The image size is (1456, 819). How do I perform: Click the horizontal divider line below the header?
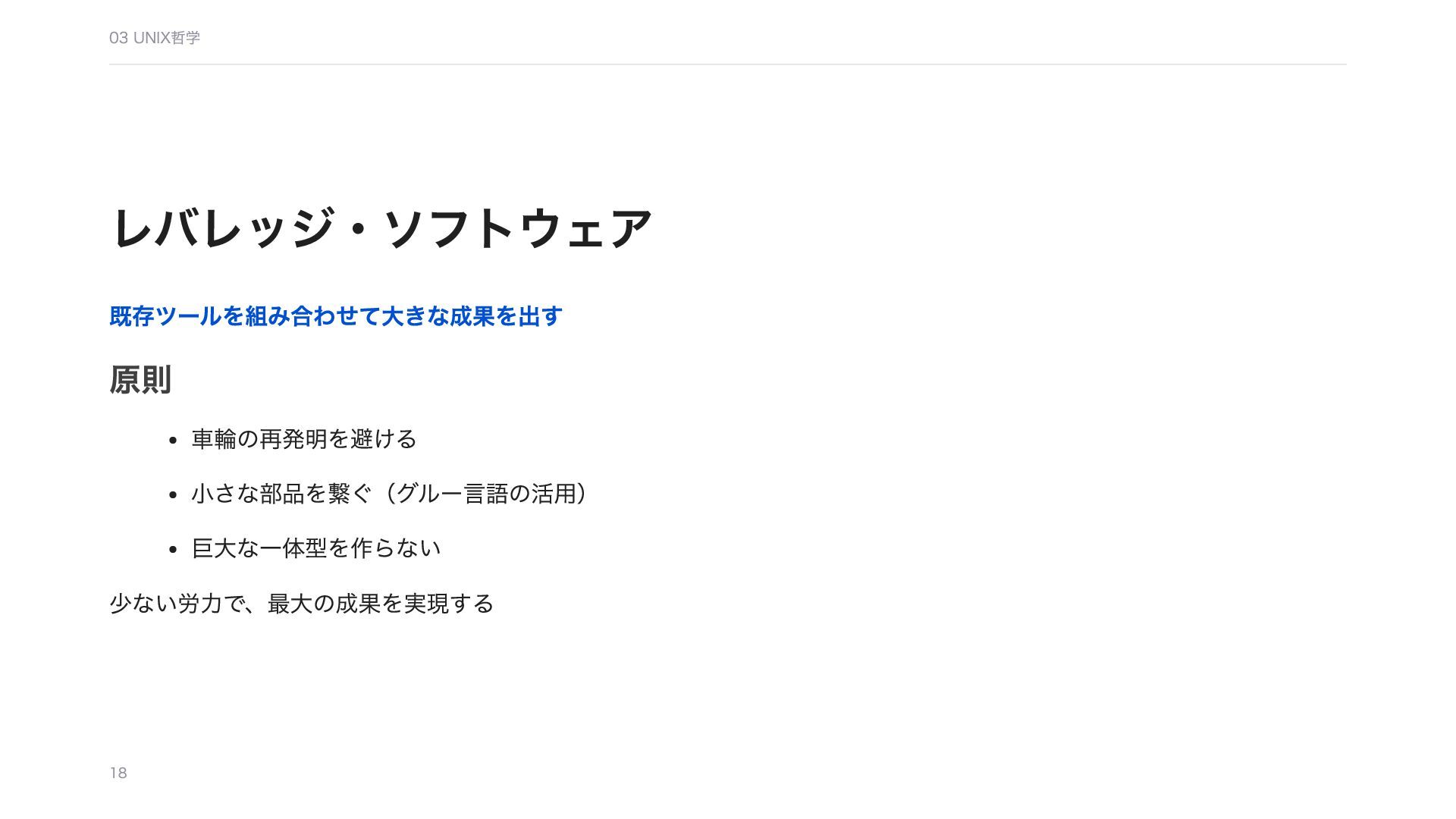[x=728, y=64]
